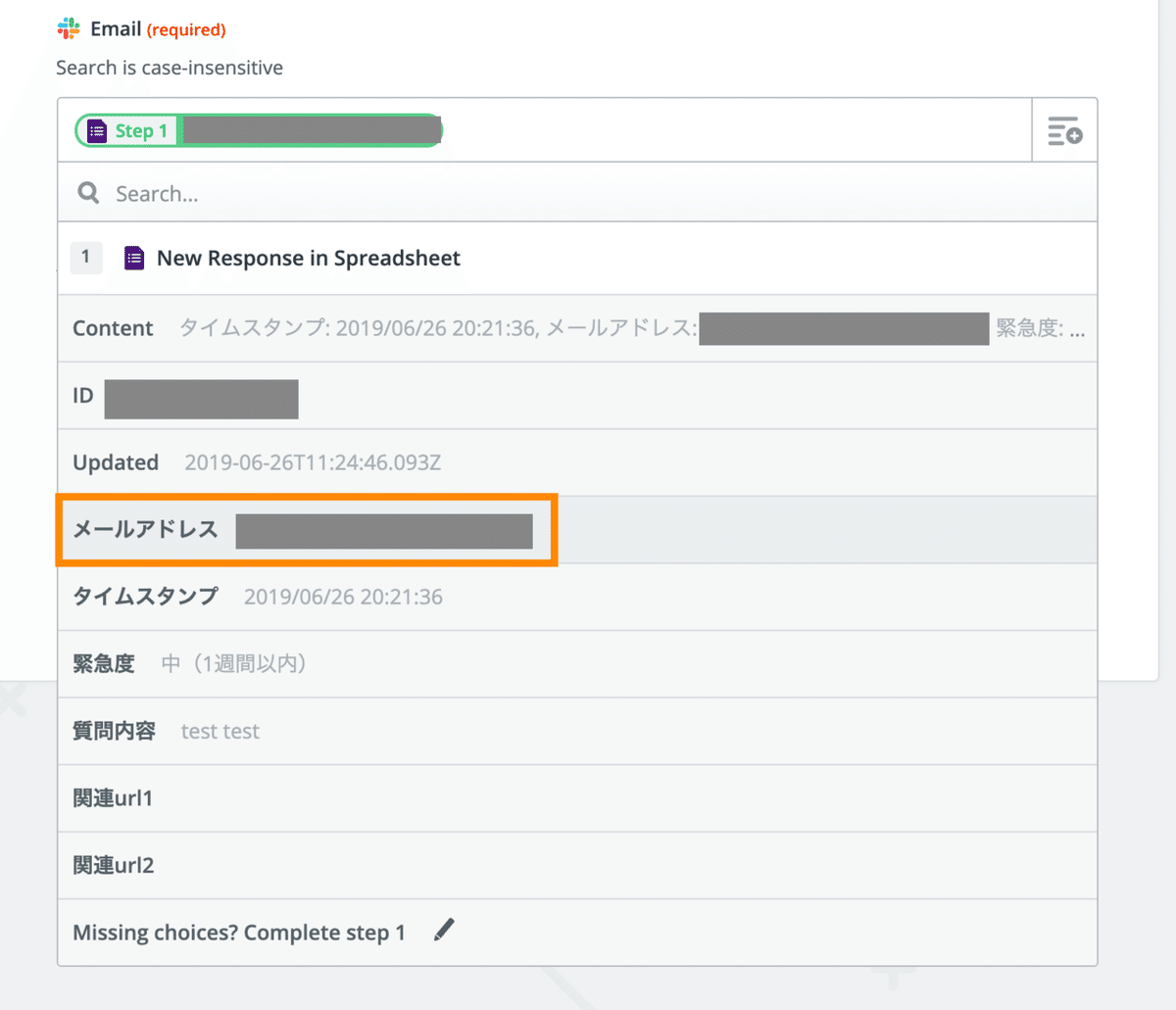The height and width of the screenshot is (1010, 1176).
Task: Type in the Search field
Action: click(588, 194)
